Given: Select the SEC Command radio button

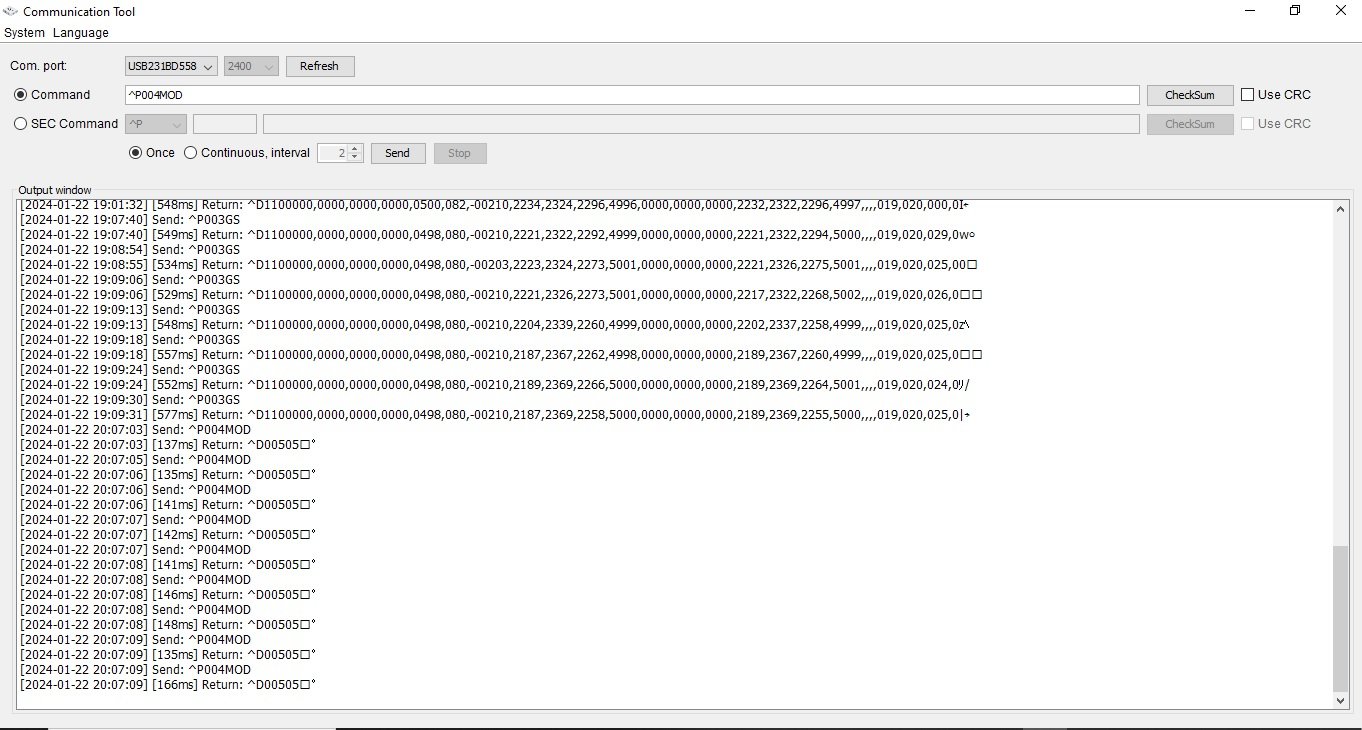Looking at the screenshot, I should click(x=21, y=124).
